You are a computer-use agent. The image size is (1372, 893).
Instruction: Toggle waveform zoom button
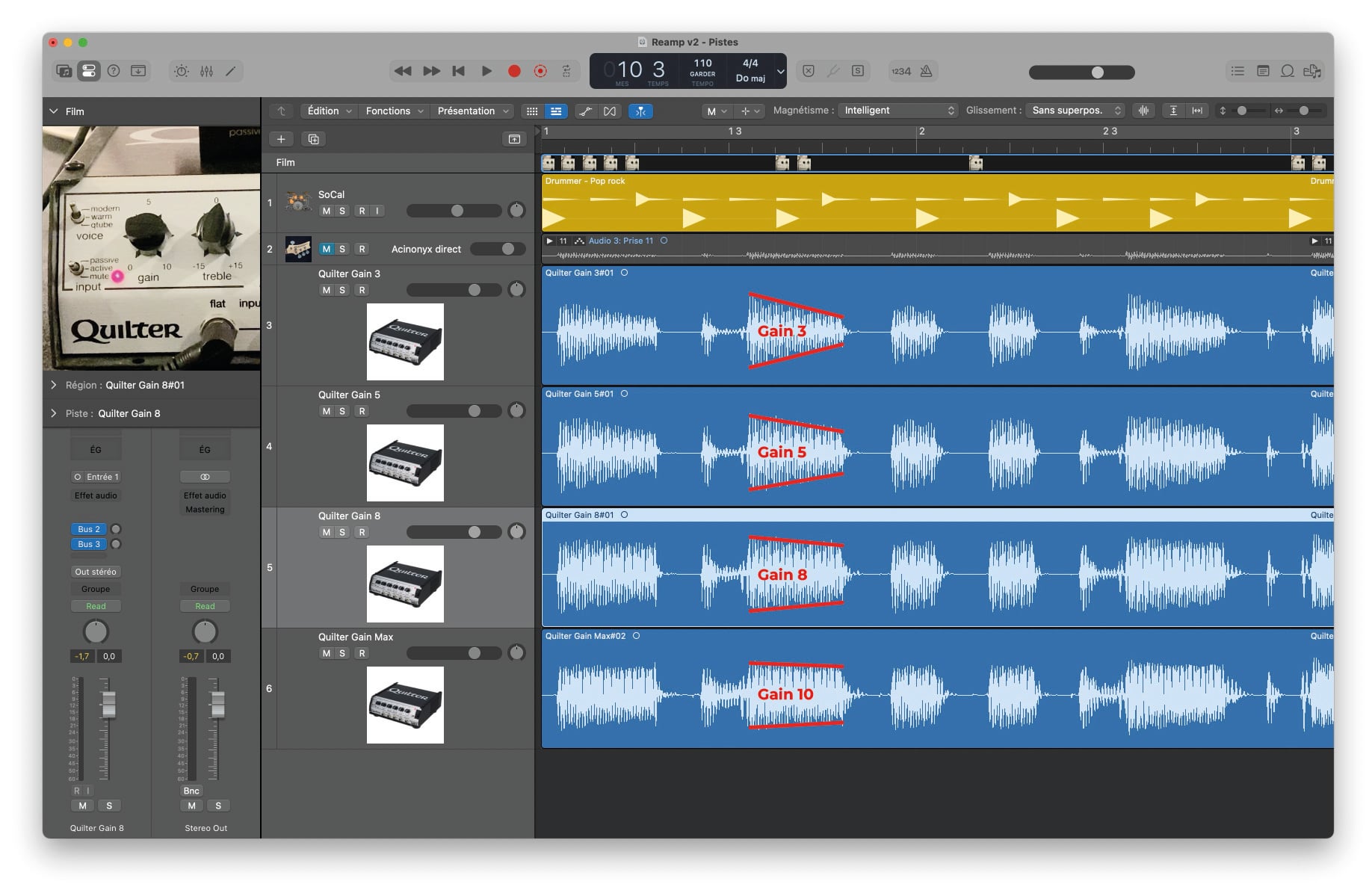(1143, 111)
